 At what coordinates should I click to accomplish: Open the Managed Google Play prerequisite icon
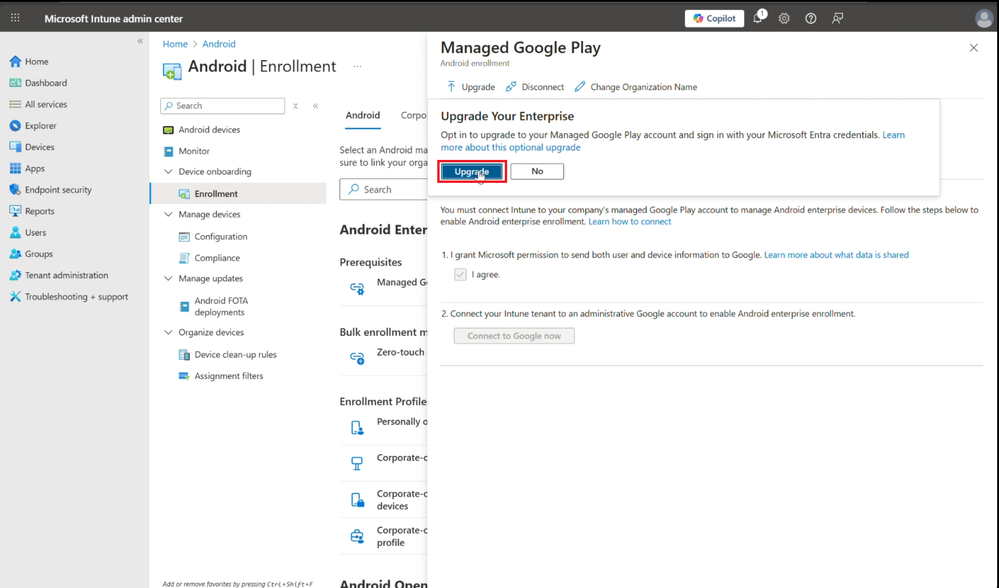357,288
